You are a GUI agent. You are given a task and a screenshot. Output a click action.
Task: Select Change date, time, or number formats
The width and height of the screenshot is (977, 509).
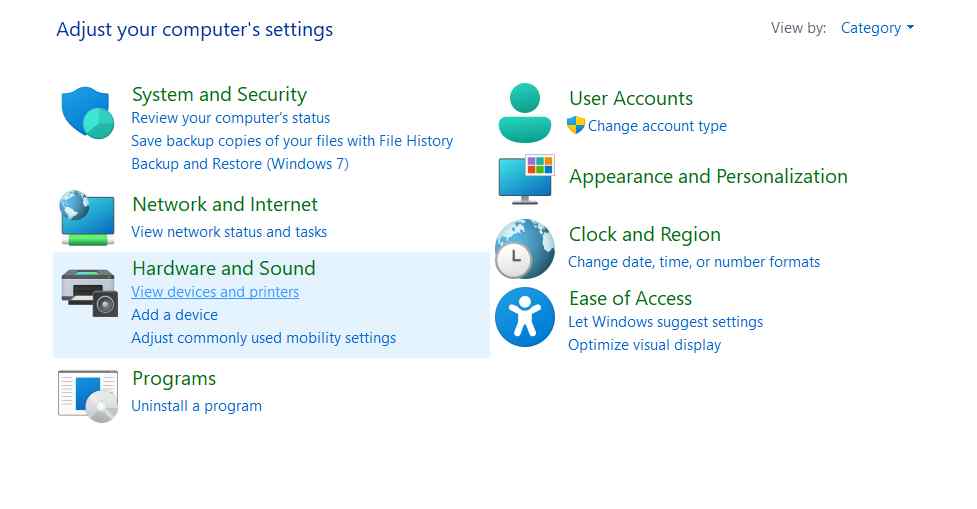coord(693,262)
